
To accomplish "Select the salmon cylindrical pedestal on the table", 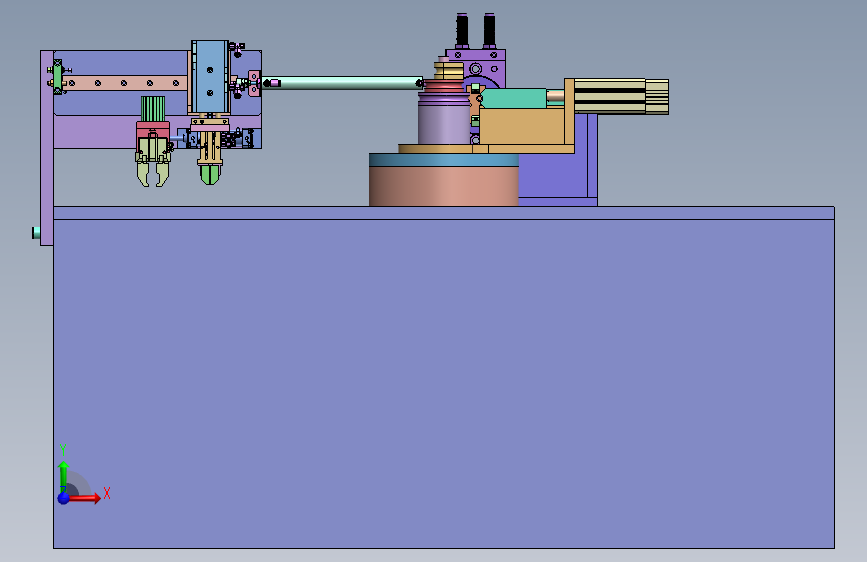I will coord(443,186).
